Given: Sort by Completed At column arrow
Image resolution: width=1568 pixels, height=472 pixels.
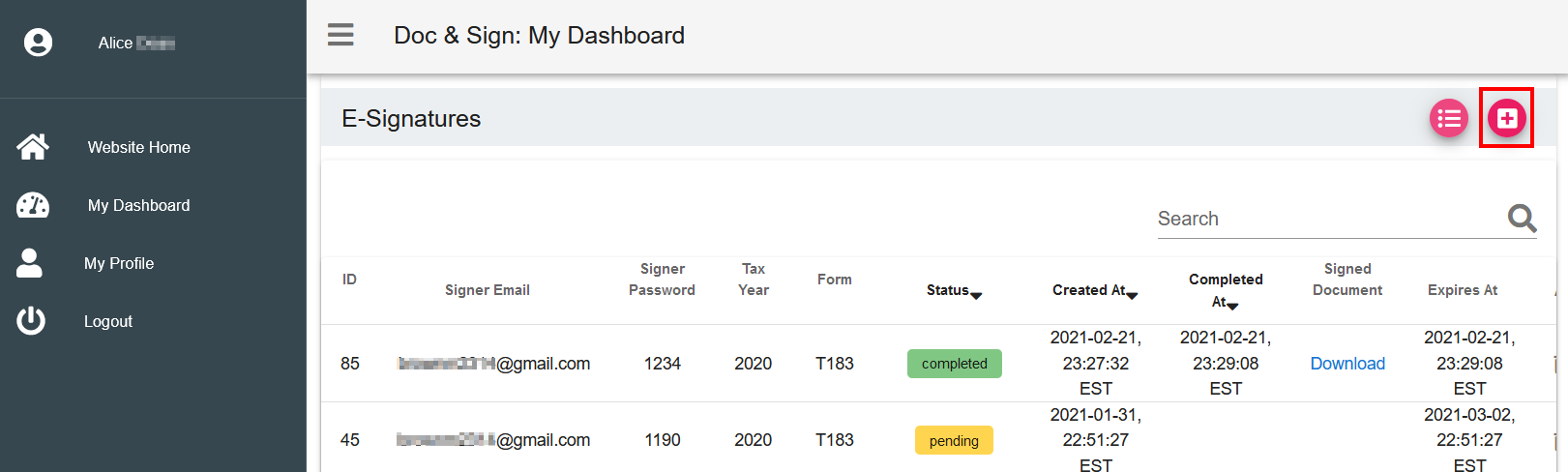Looking at the screenshot, I should coord(1232,306).
